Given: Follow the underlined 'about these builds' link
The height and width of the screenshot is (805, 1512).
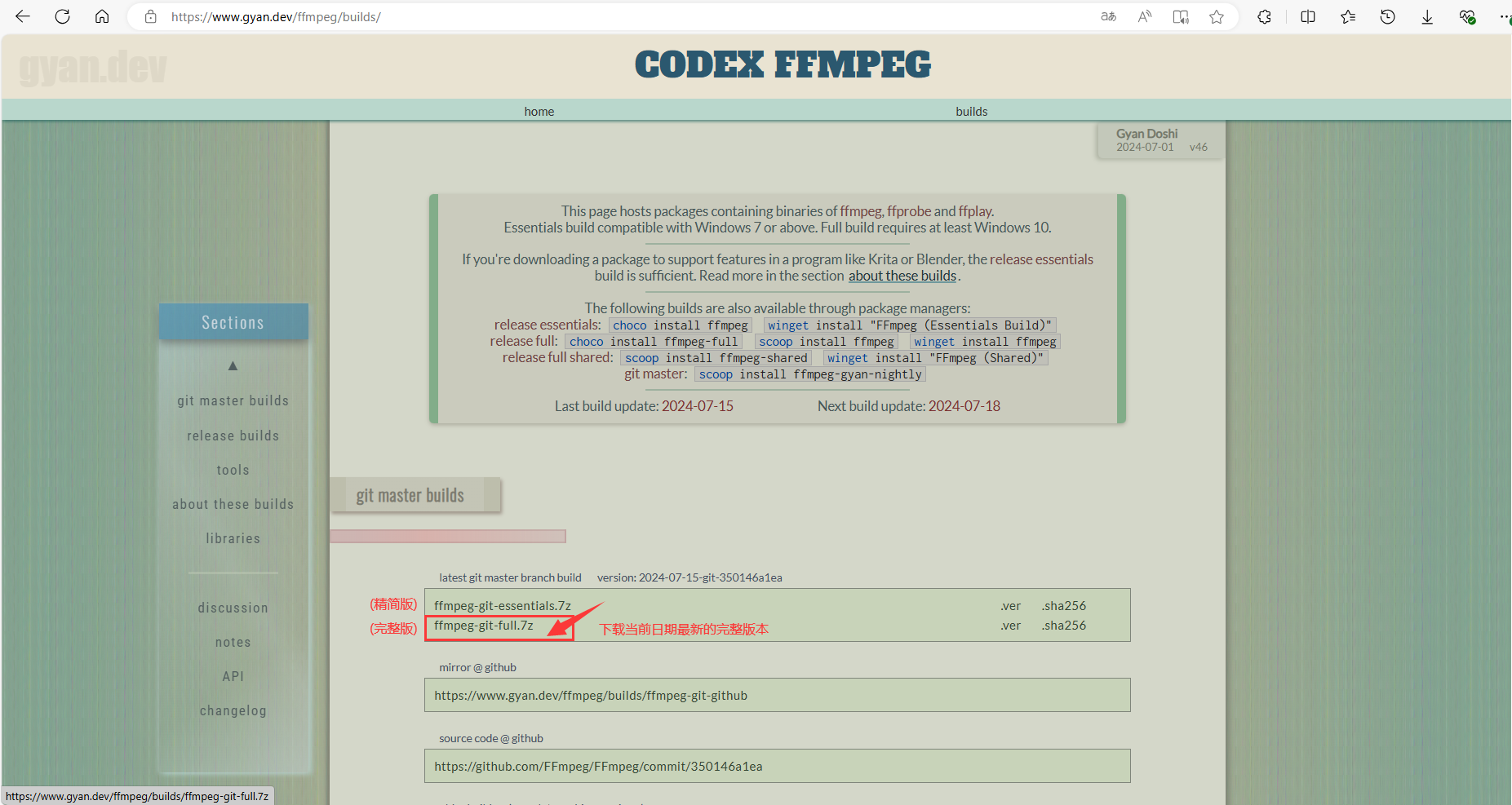Looking at the screenshot, I should 902,276.
